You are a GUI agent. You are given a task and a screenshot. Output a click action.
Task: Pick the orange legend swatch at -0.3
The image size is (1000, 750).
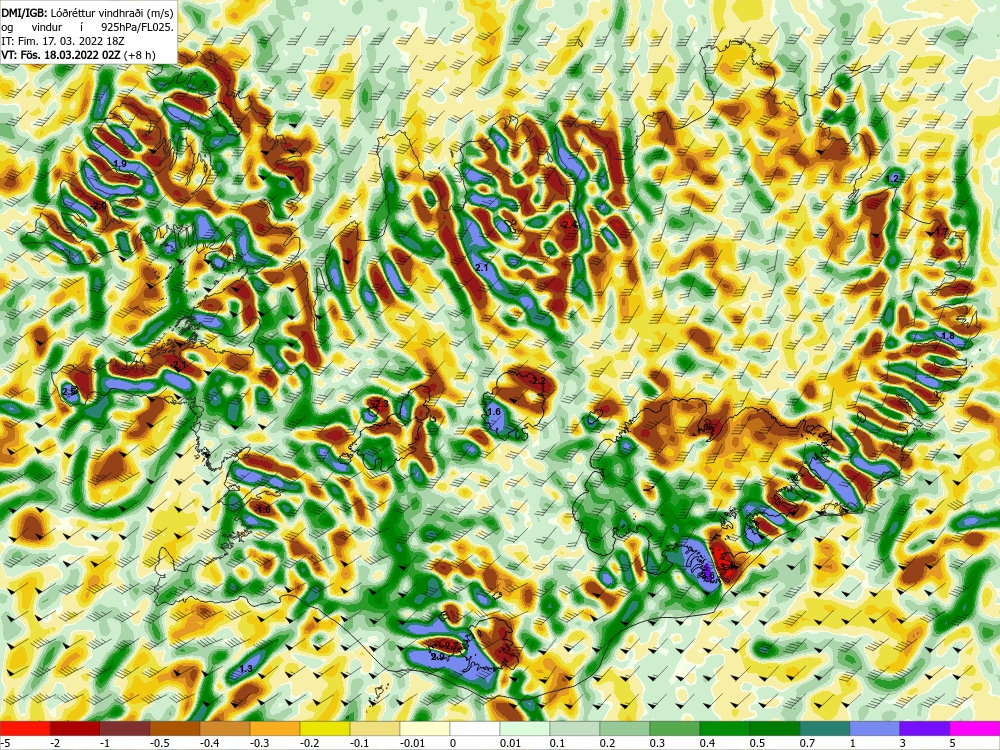click(x=275, y=728)
